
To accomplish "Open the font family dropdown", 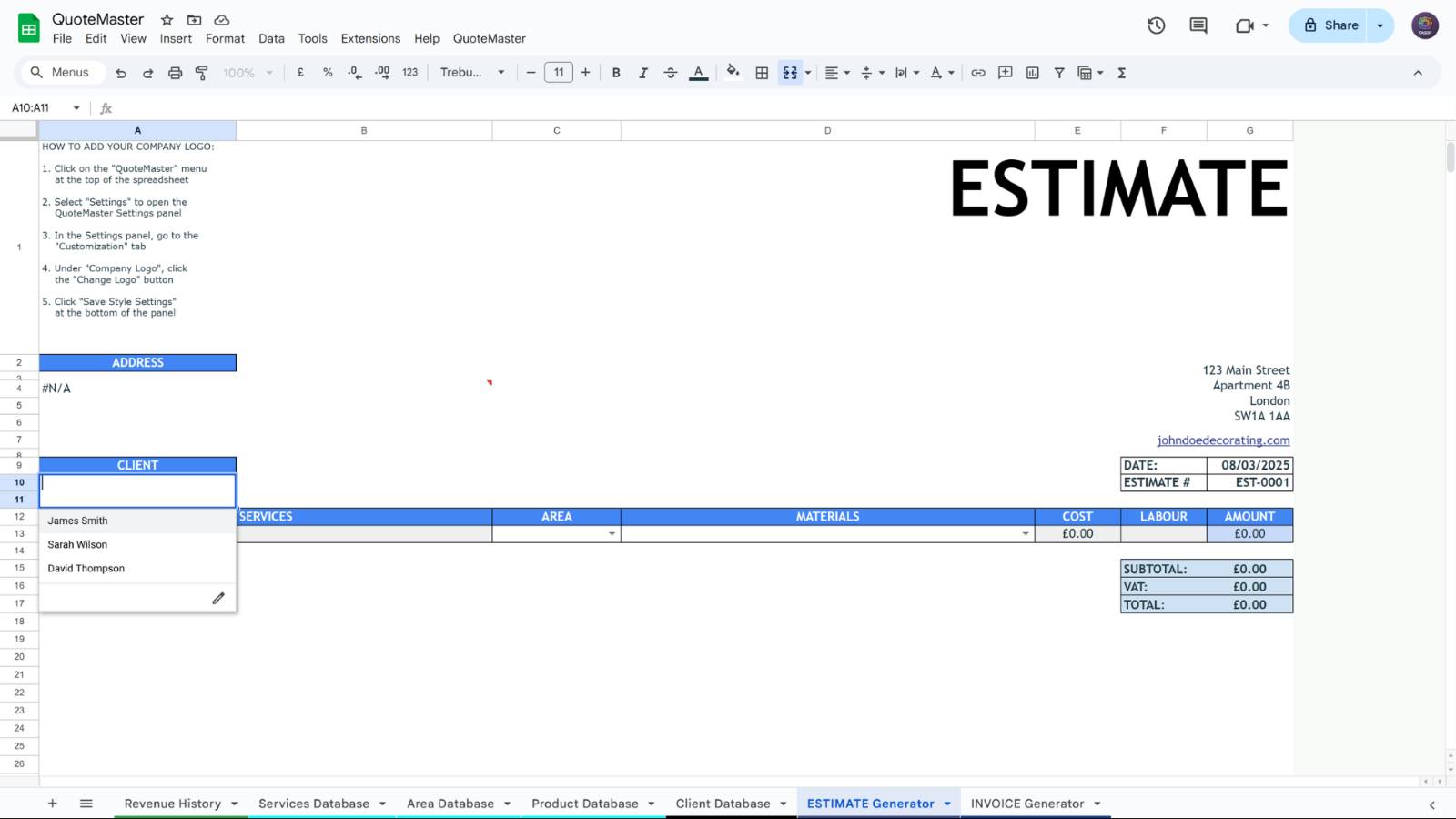I will [x=471, y=73].
